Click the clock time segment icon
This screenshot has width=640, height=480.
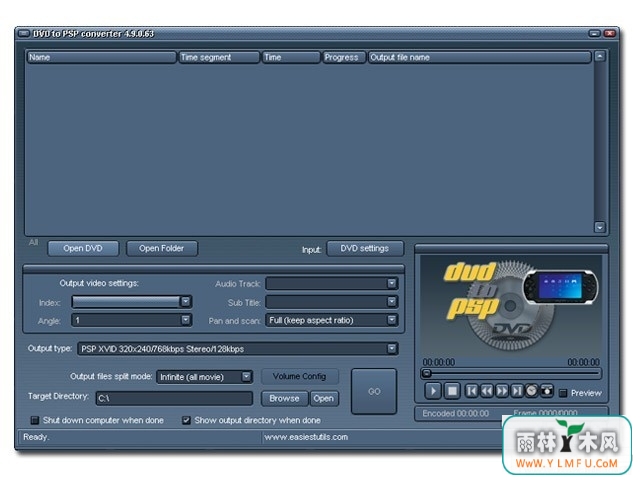(531, 391)
